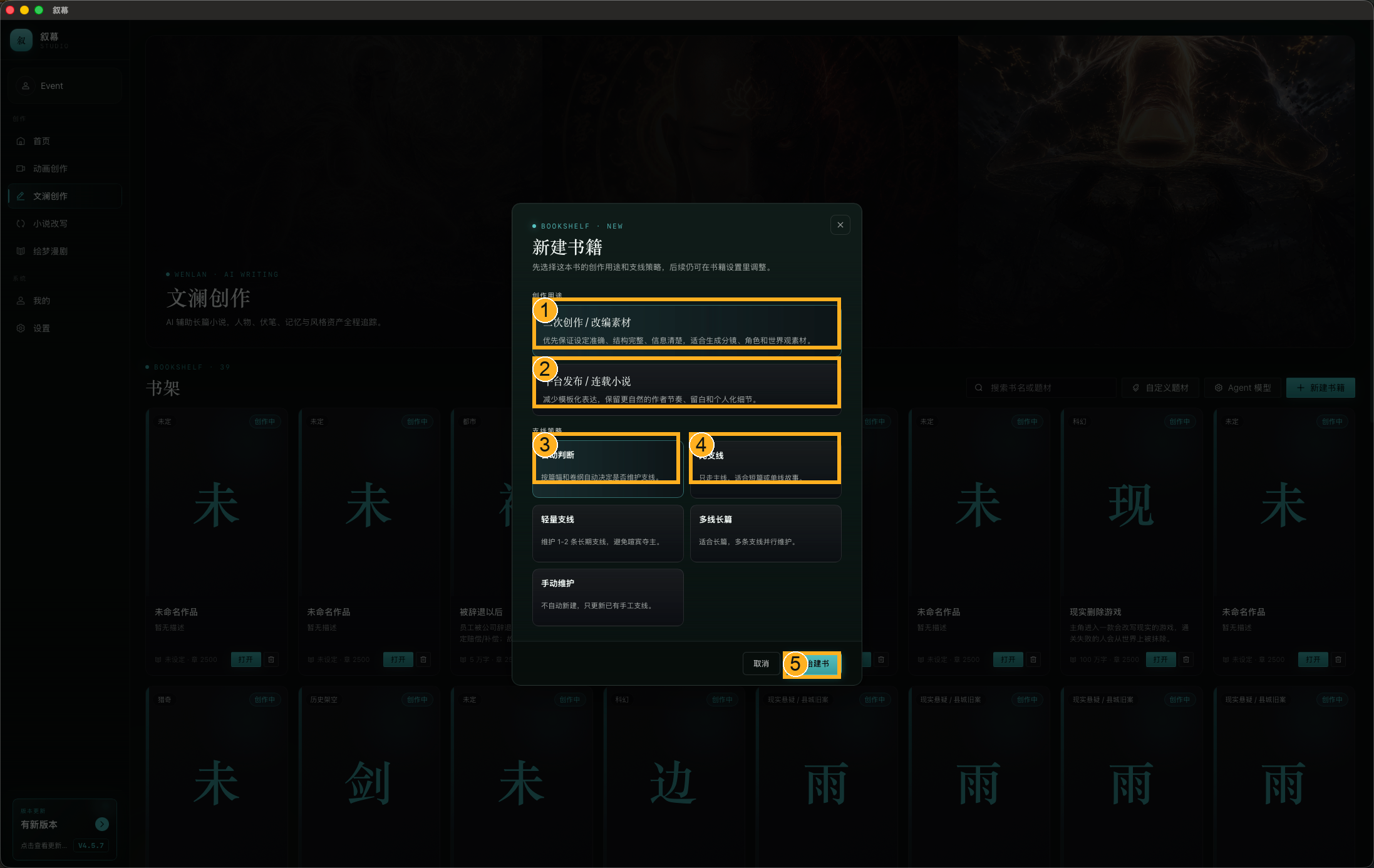Open 自定义题材 in the bookshelf toolbar
1374x868 pixels.
1160,388
